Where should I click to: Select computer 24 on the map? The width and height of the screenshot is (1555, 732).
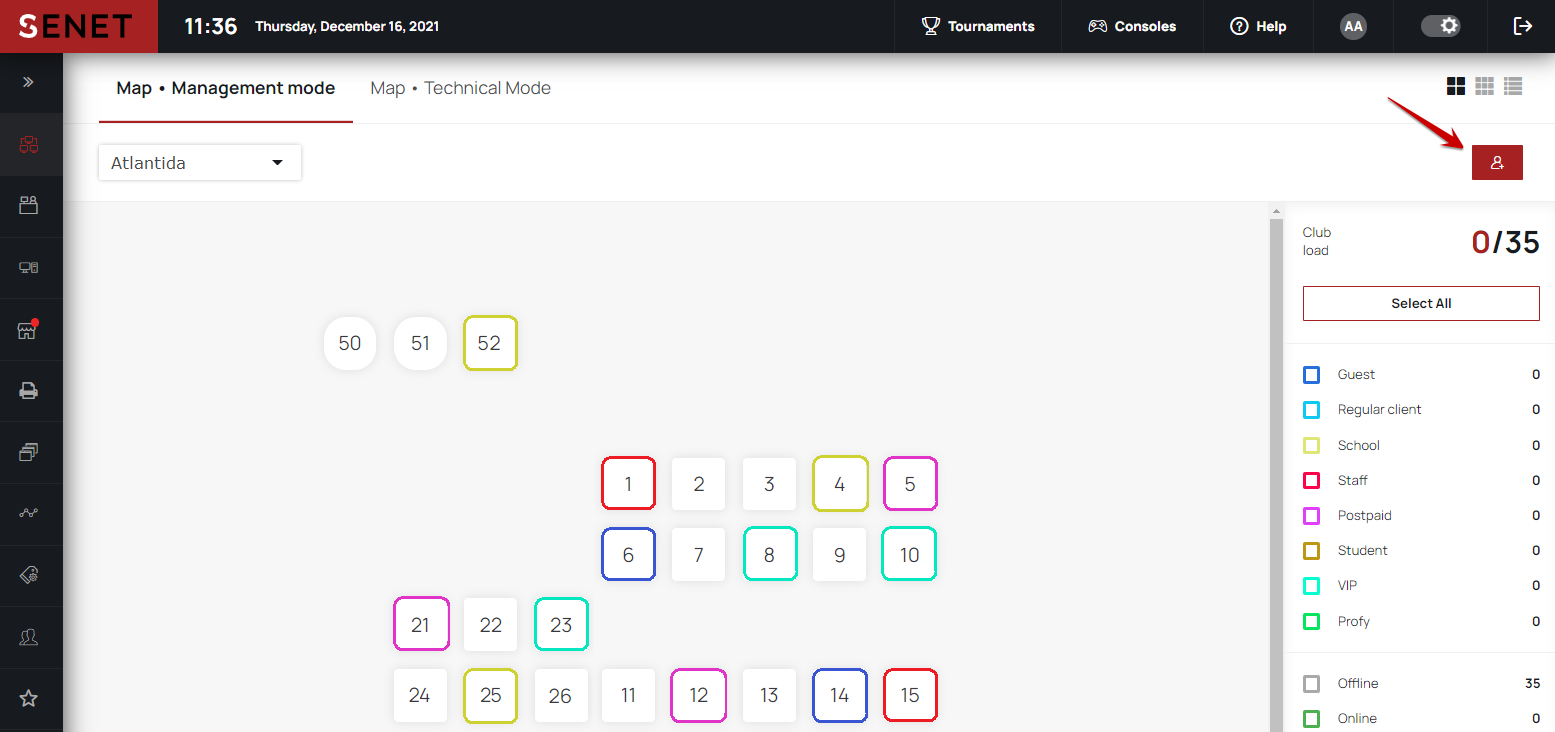420,695
